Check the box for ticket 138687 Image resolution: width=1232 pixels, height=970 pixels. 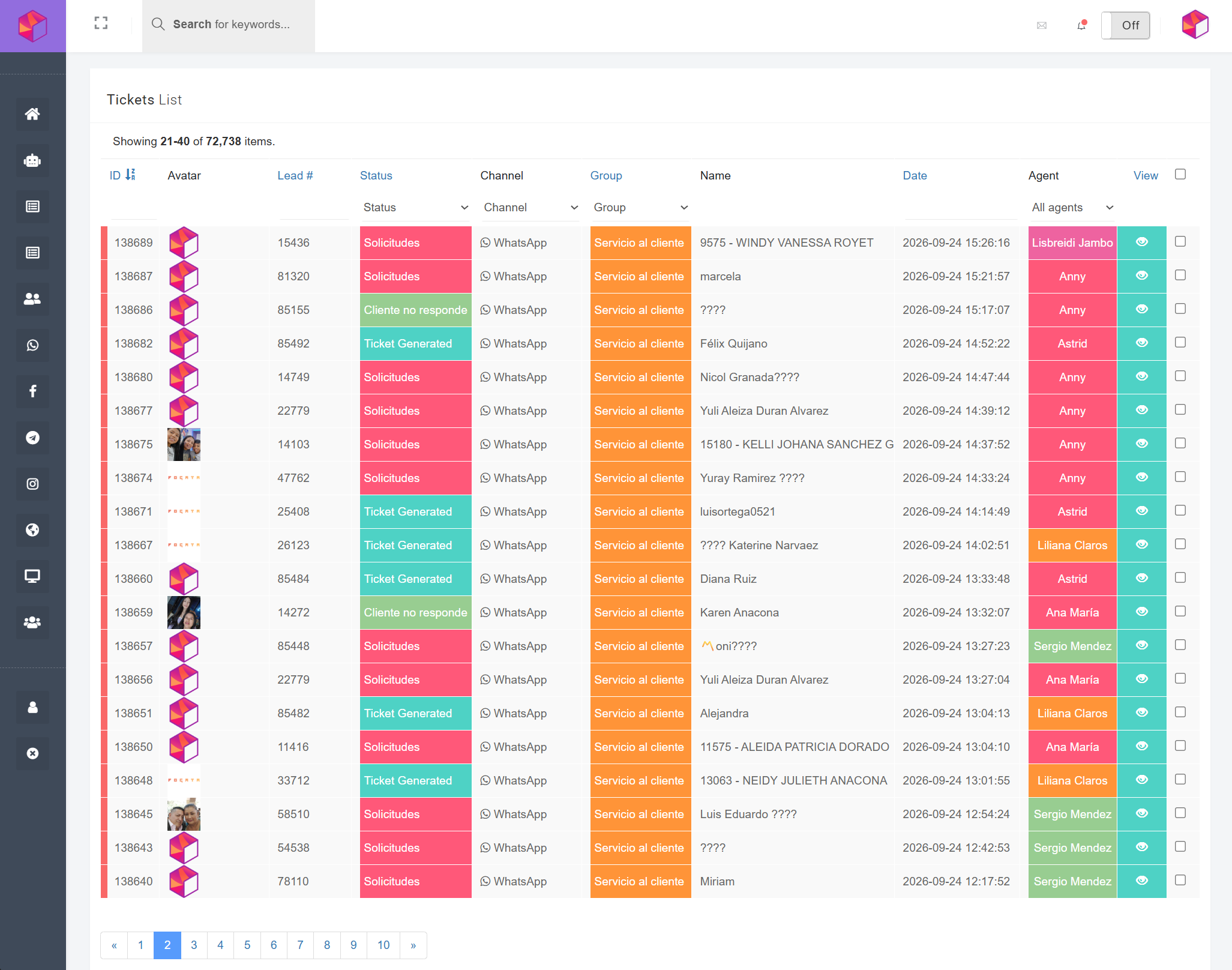[1180, 275]
